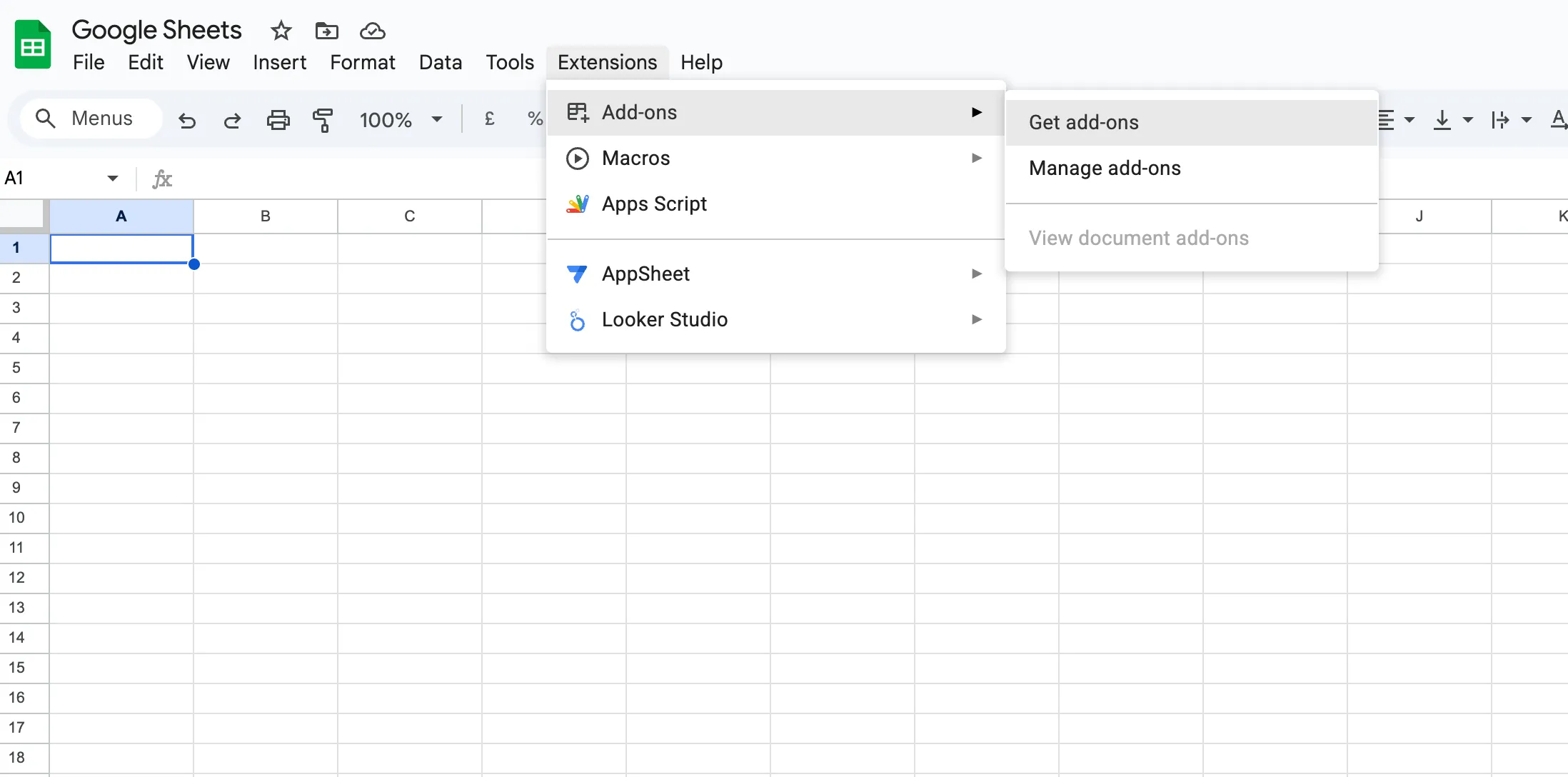Click the Macros play icon
The width and height of the screenshot is (1568, 777).
[578, 158]
